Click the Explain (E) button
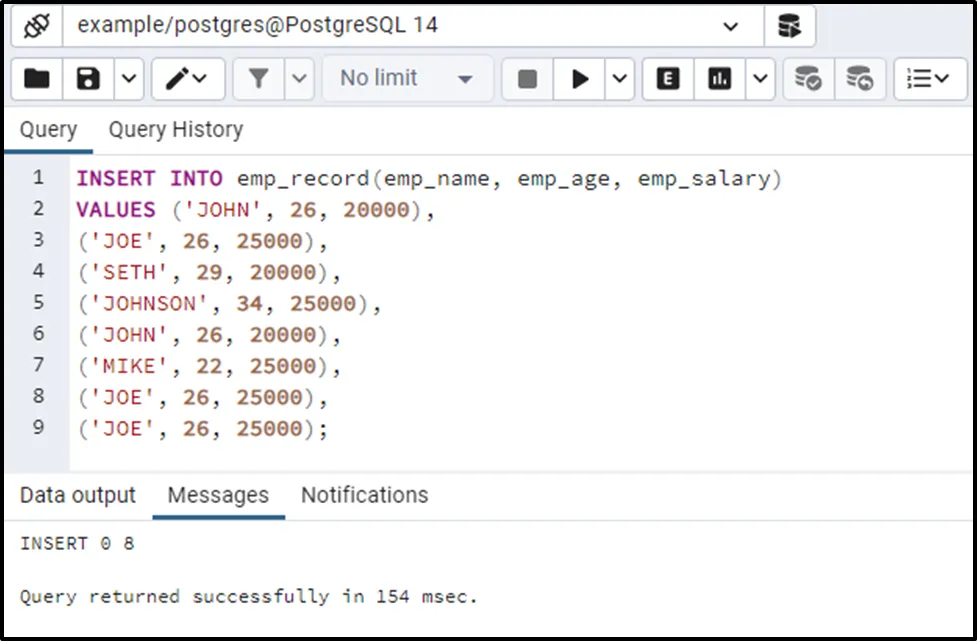977x641 pixels. coord(668,79)
